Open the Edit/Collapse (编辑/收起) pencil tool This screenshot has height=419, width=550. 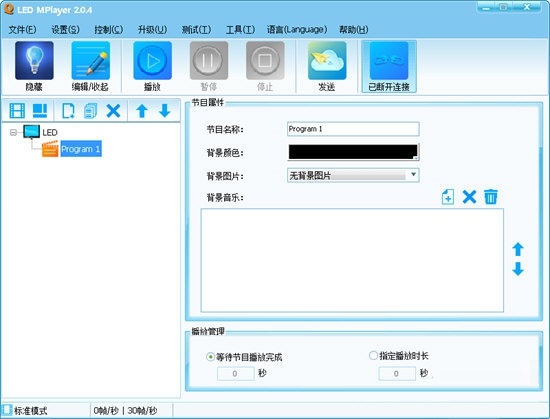click(90, 61)
